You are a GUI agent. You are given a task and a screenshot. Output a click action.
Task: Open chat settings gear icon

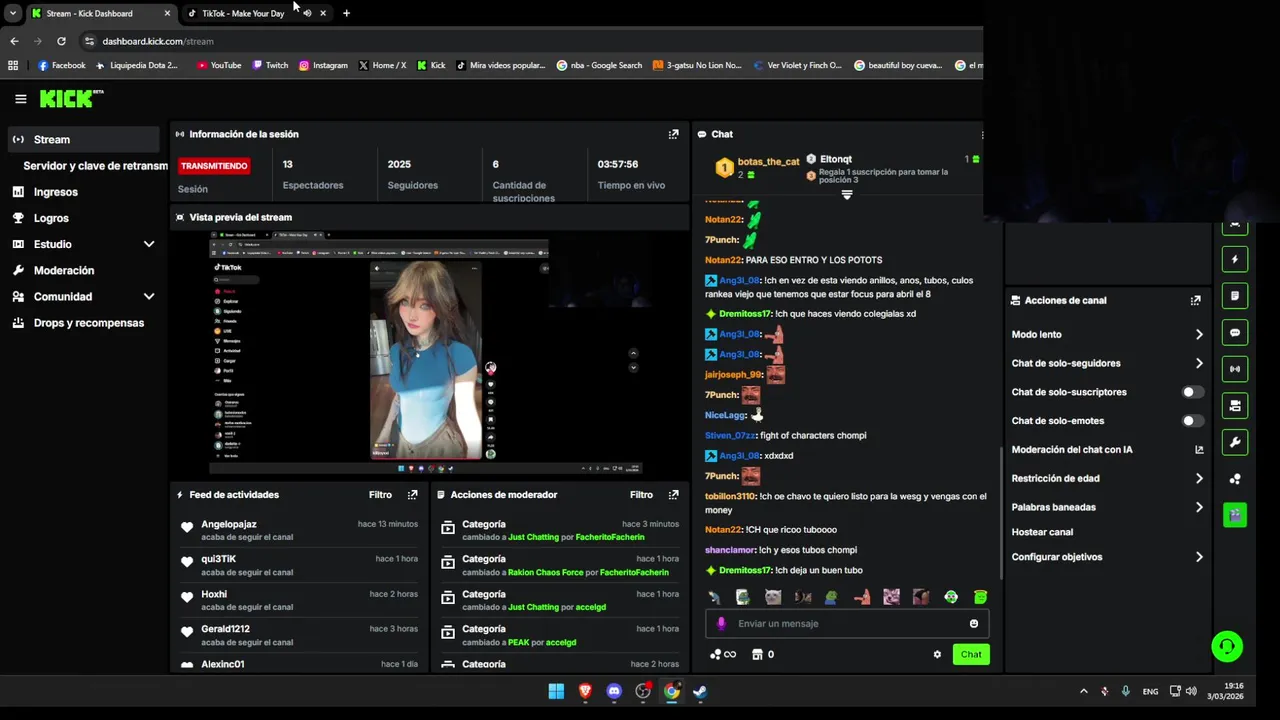(x=937, y=655)
